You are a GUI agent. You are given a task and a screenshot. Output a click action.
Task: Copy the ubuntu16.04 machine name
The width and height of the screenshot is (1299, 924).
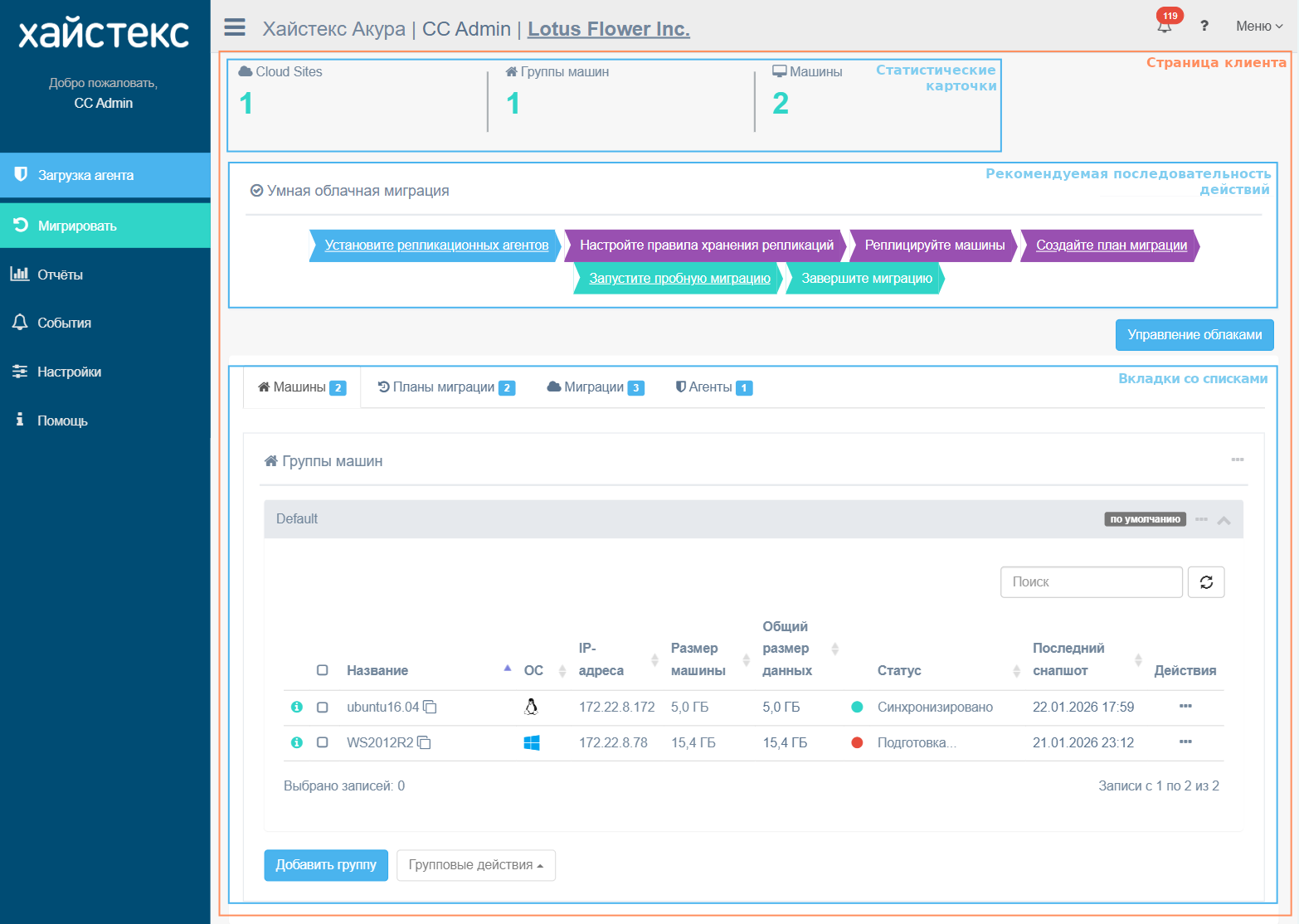(430, 708)
